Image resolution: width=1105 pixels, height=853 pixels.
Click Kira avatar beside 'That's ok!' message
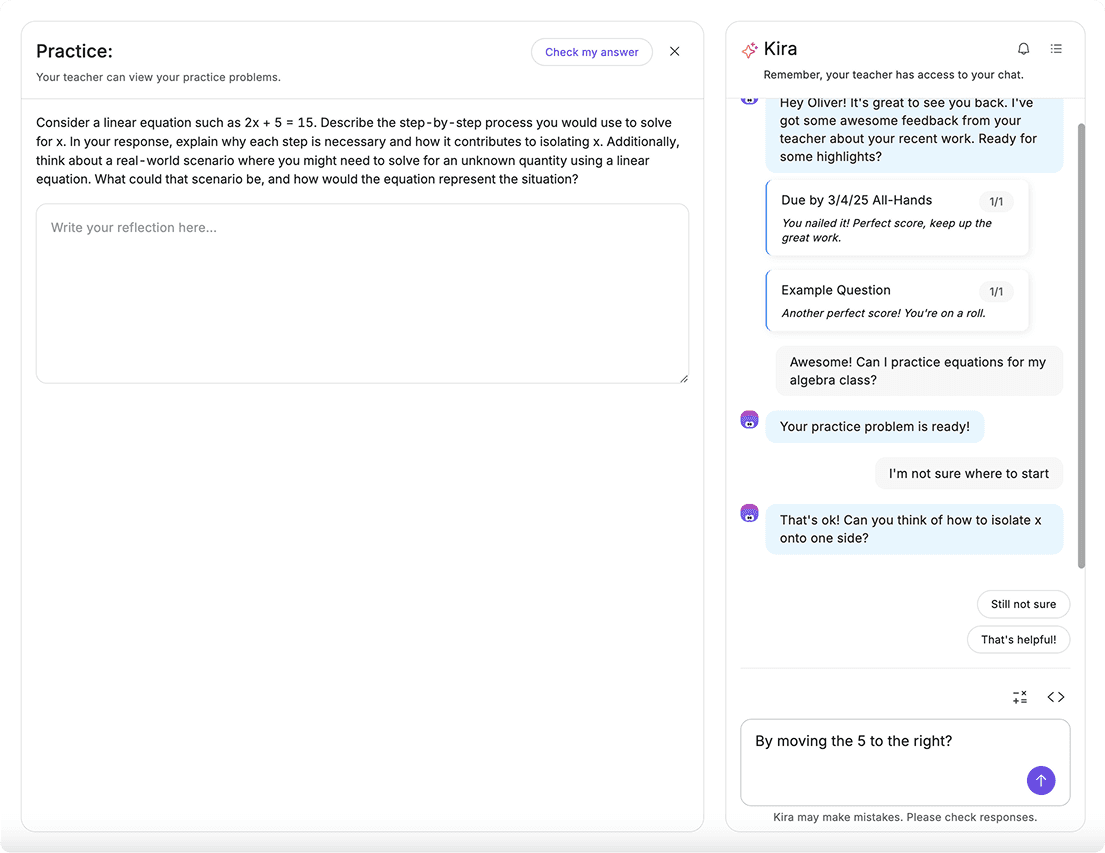(x=749, y=513)
